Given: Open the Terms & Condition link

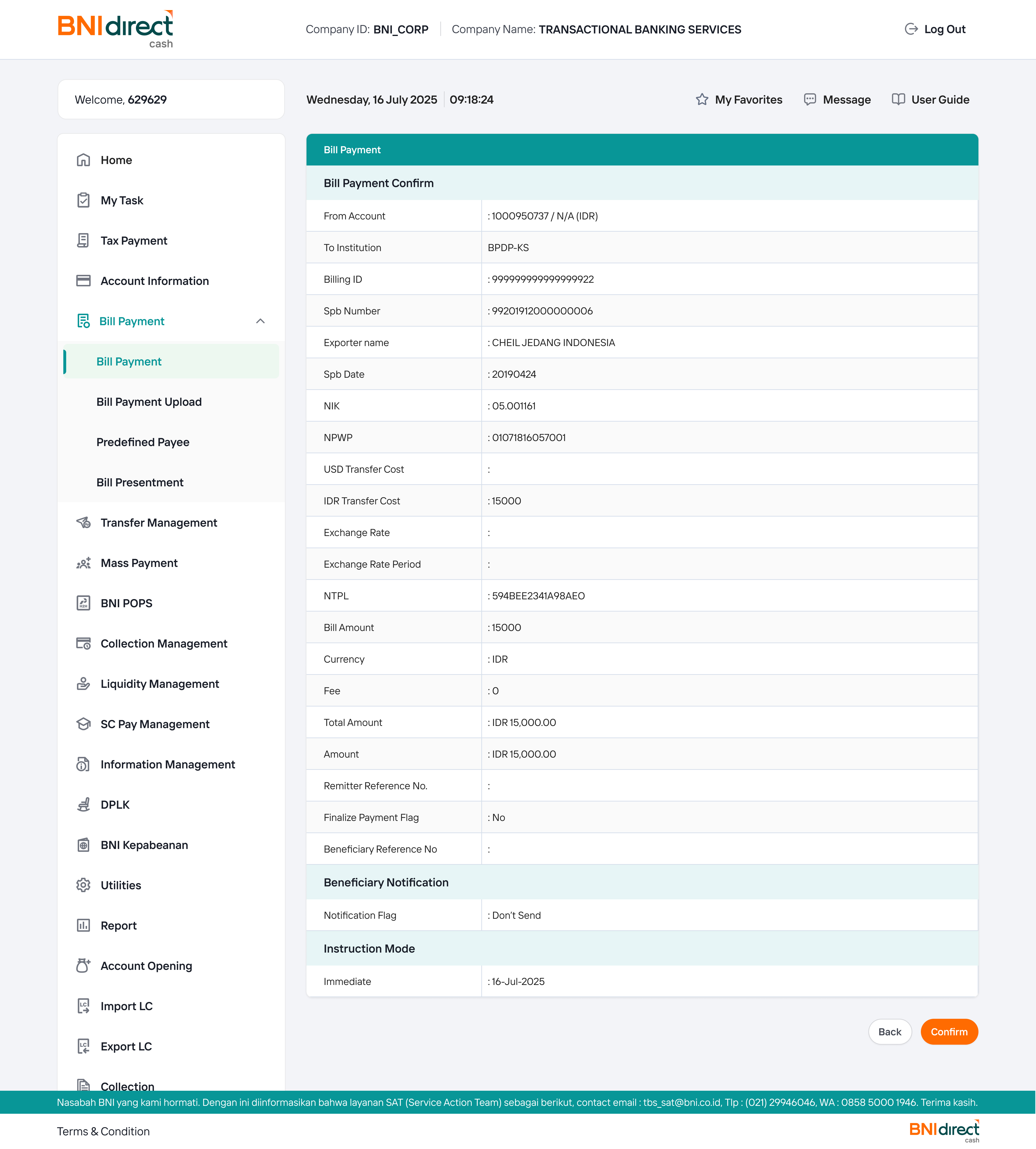Looking at the screenshot, I should click(x=103, y=1131).
